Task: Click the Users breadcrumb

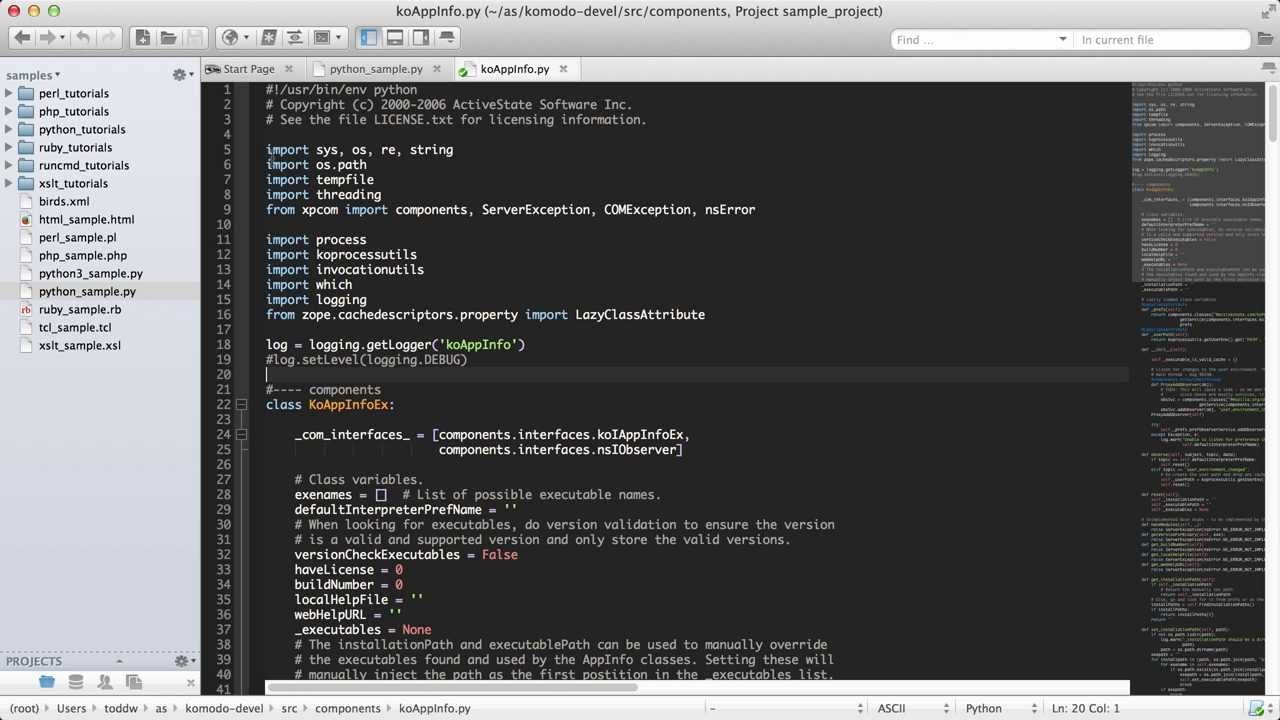Action: click(x=71, y=708)
